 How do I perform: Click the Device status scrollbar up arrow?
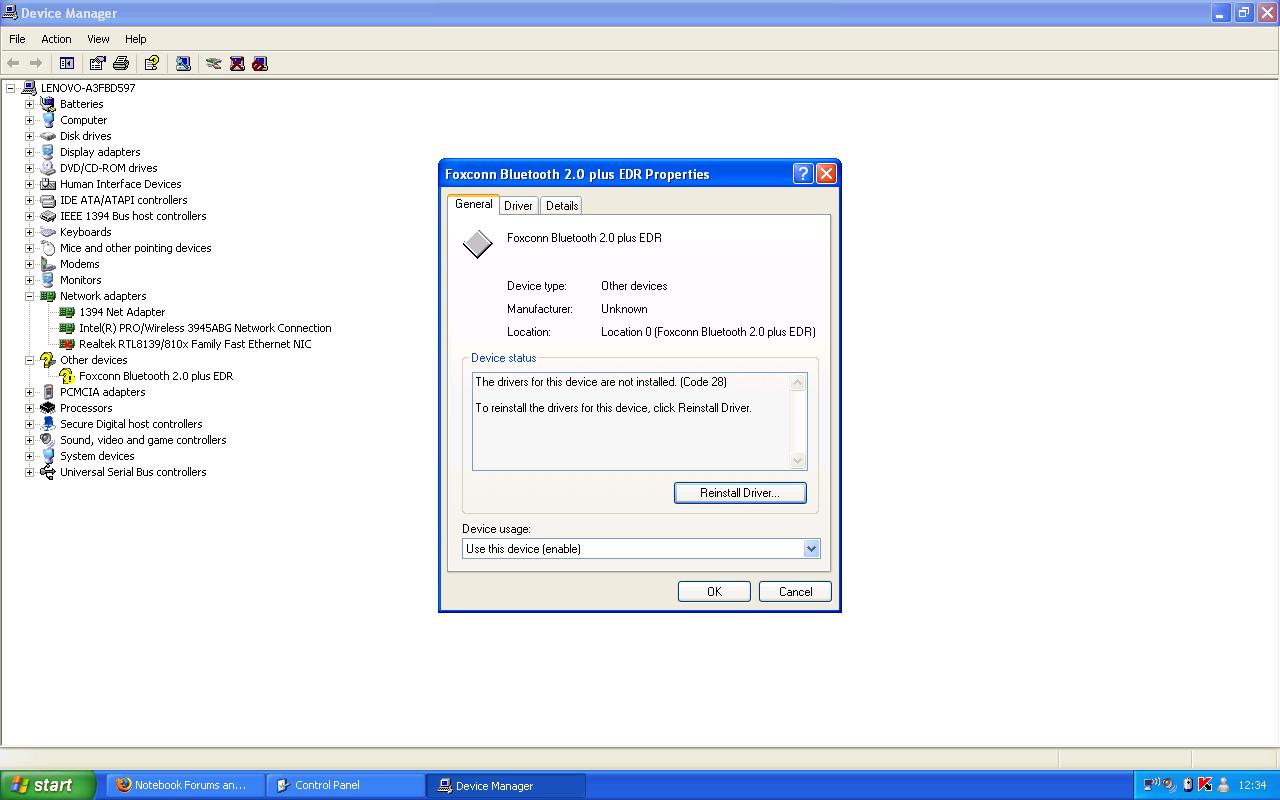798,382
